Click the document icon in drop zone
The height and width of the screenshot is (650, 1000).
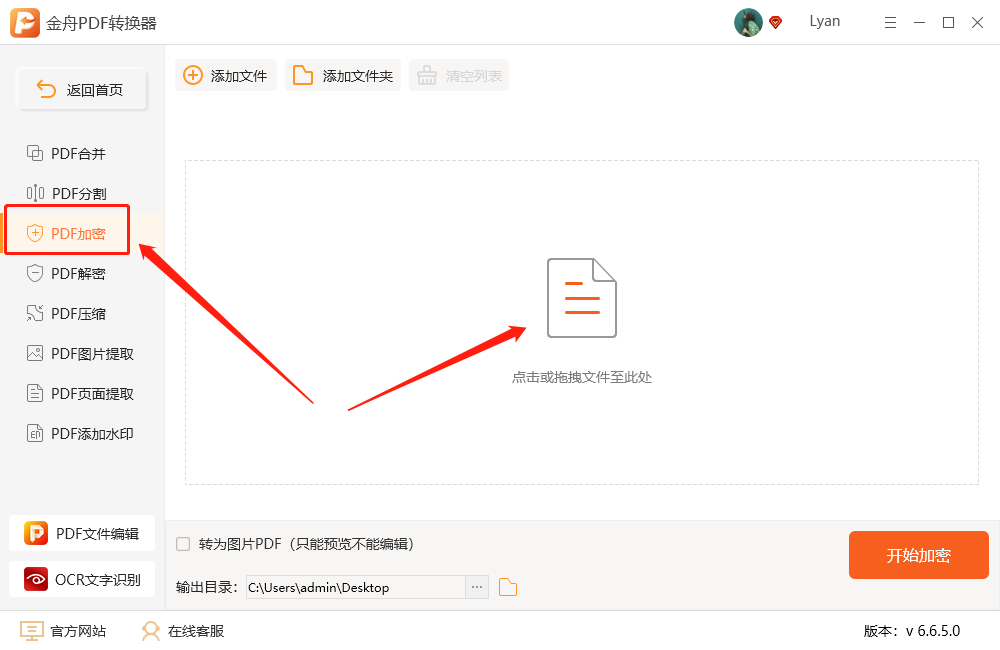[x=582, y=297]
